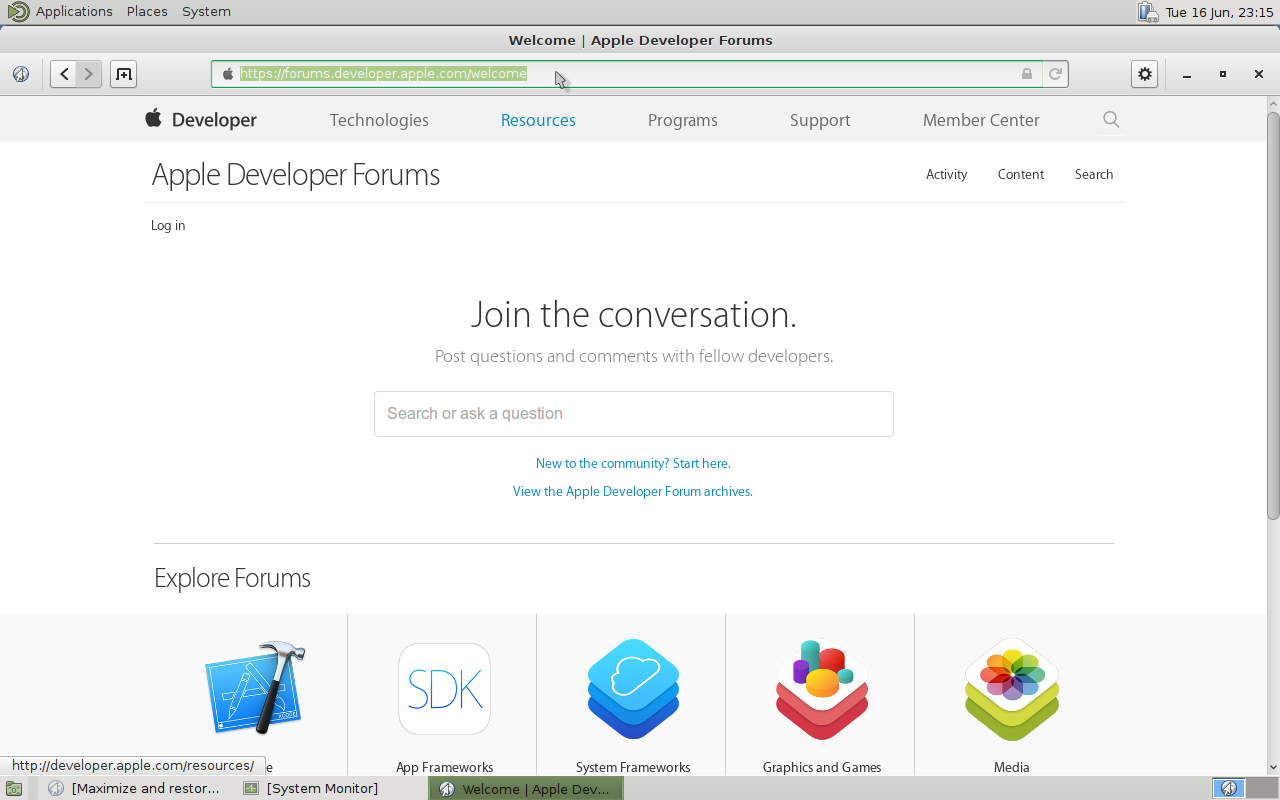Click the show desktop icon in bottom panel
The image size is (1280, 800).
pos(14,789)
